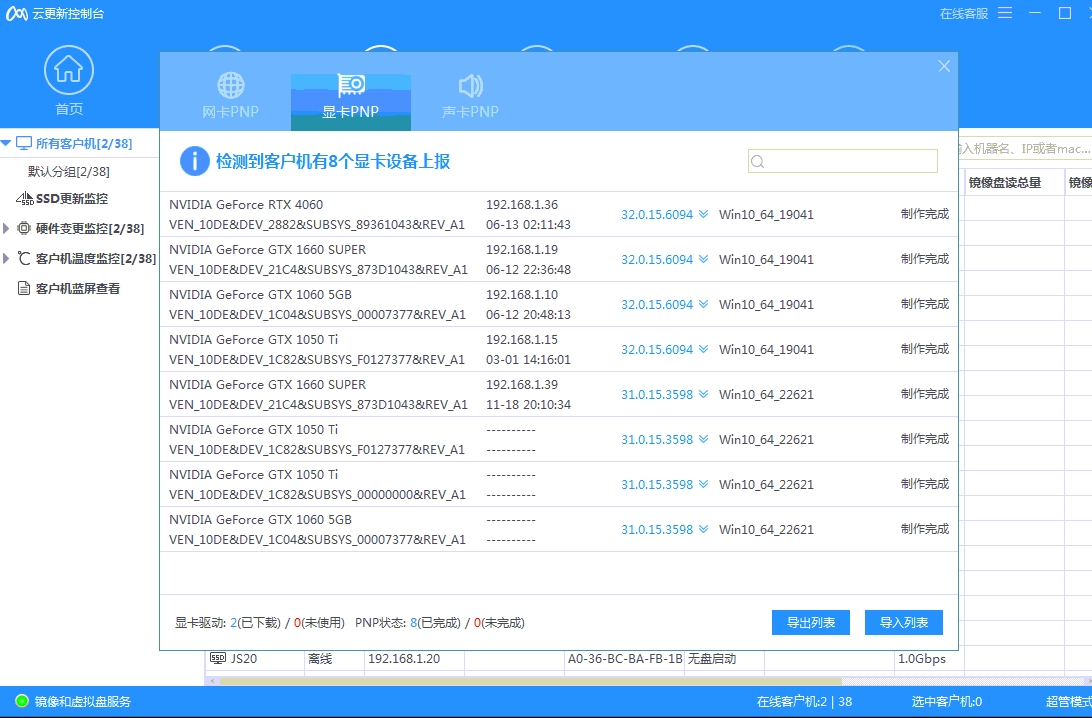Click the 网卡PNP globe icon
This screenshot has width=1092, height=718.
[231, 86]
